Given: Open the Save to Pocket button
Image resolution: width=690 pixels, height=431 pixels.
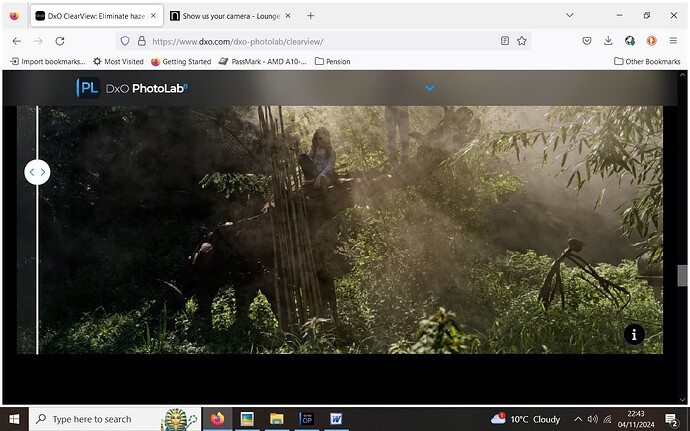Looking at the screenshot, I should point(587,41).
